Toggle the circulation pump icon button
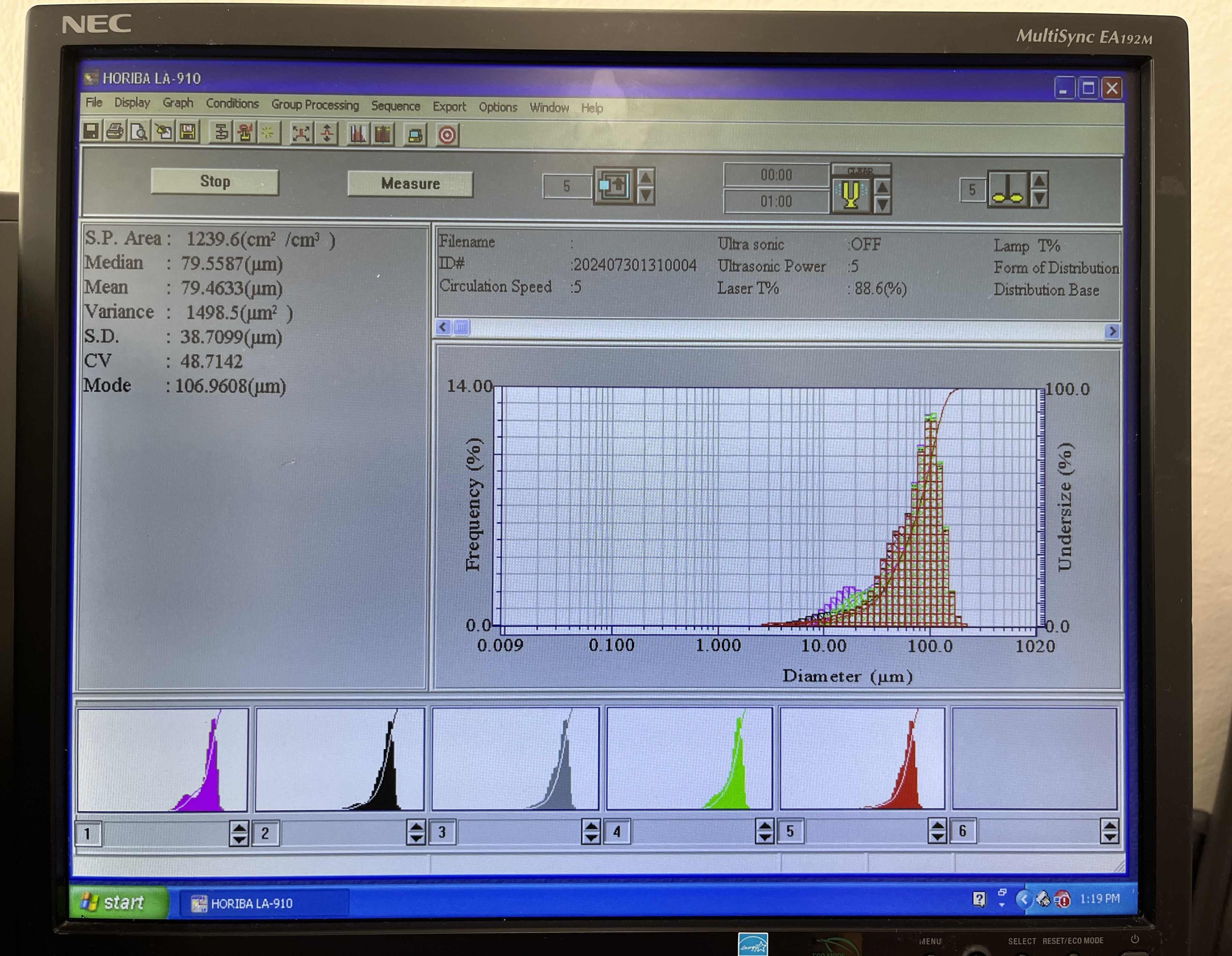Image resolution: width=1232 pixels, height=956 pixels. point(613,186)
